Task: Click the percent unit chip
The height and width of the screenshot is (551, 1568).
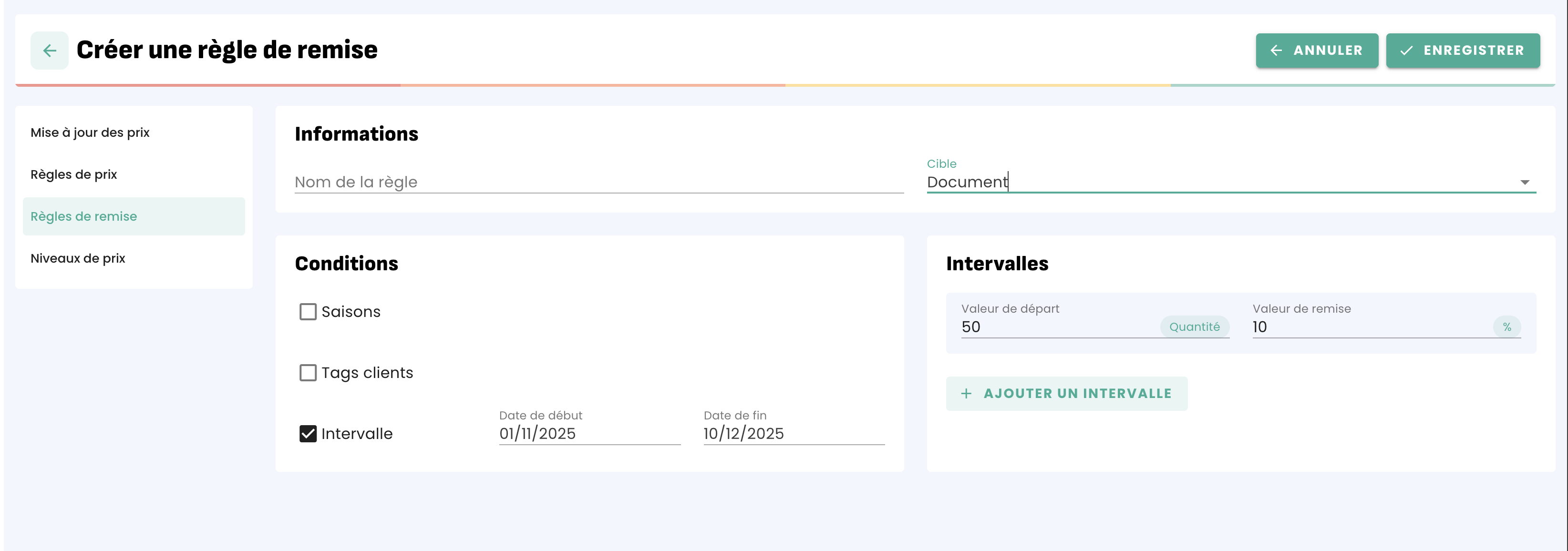Action: coord(1506,327)
